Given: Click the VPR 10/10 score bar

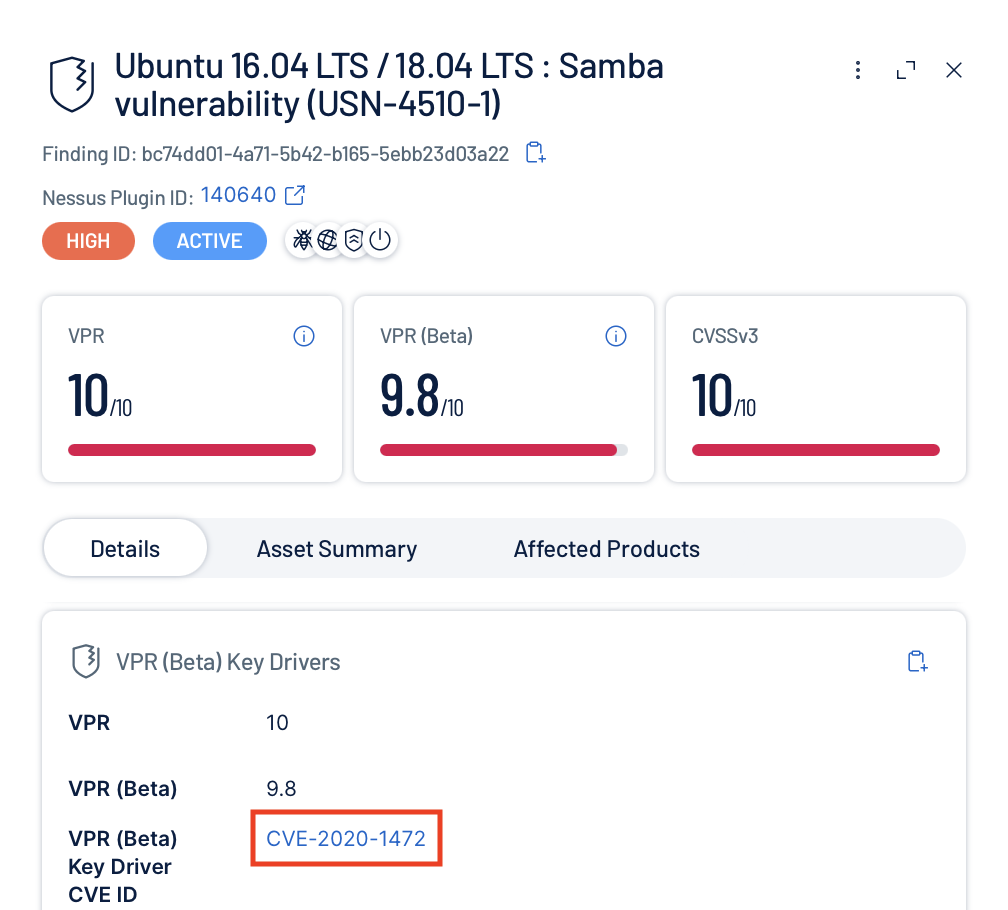Looking at the screenshot, I should click(x=192, y=450).
